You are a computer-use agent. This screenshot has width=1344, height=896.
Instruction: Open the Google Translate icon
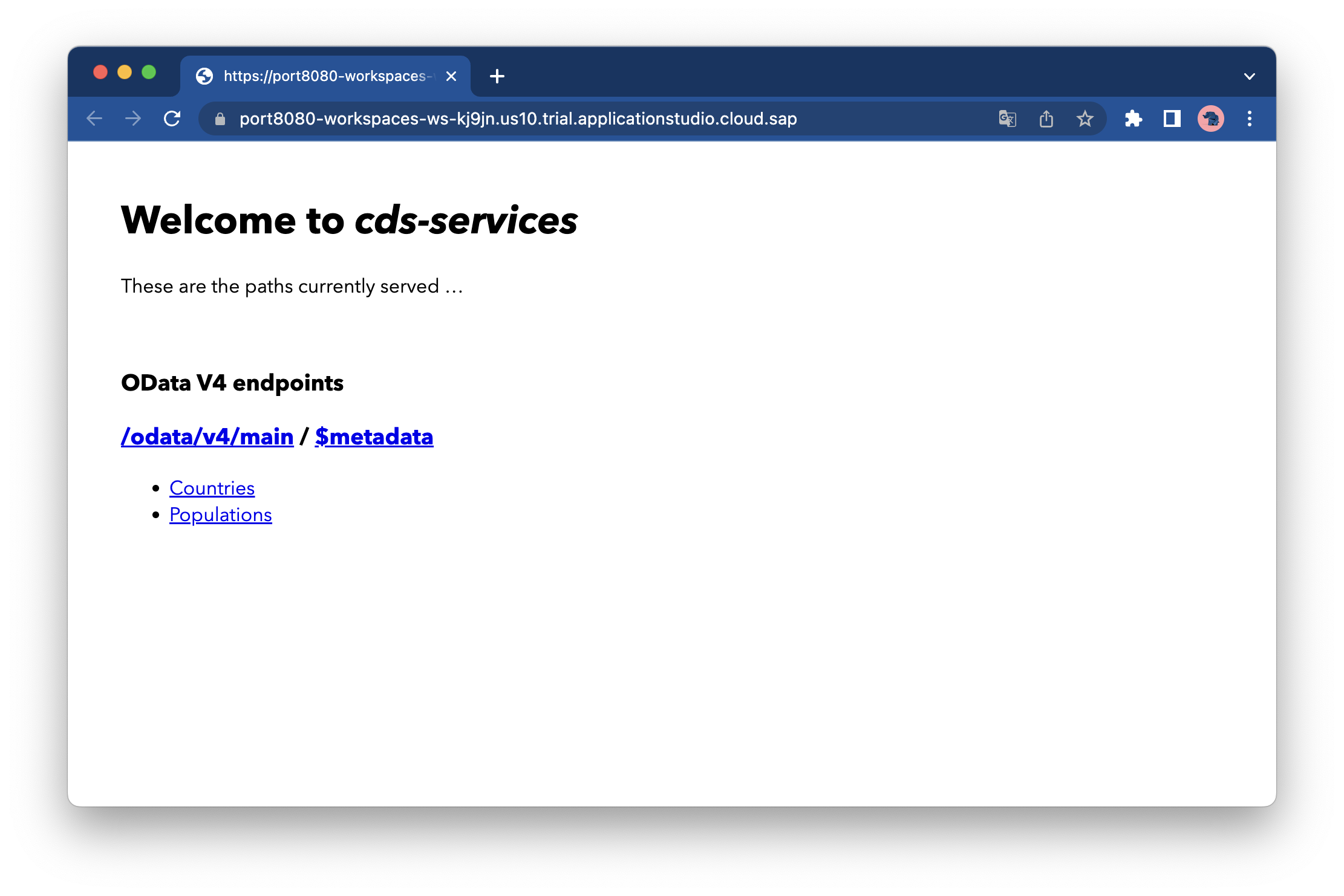(x=1007, y=118)
